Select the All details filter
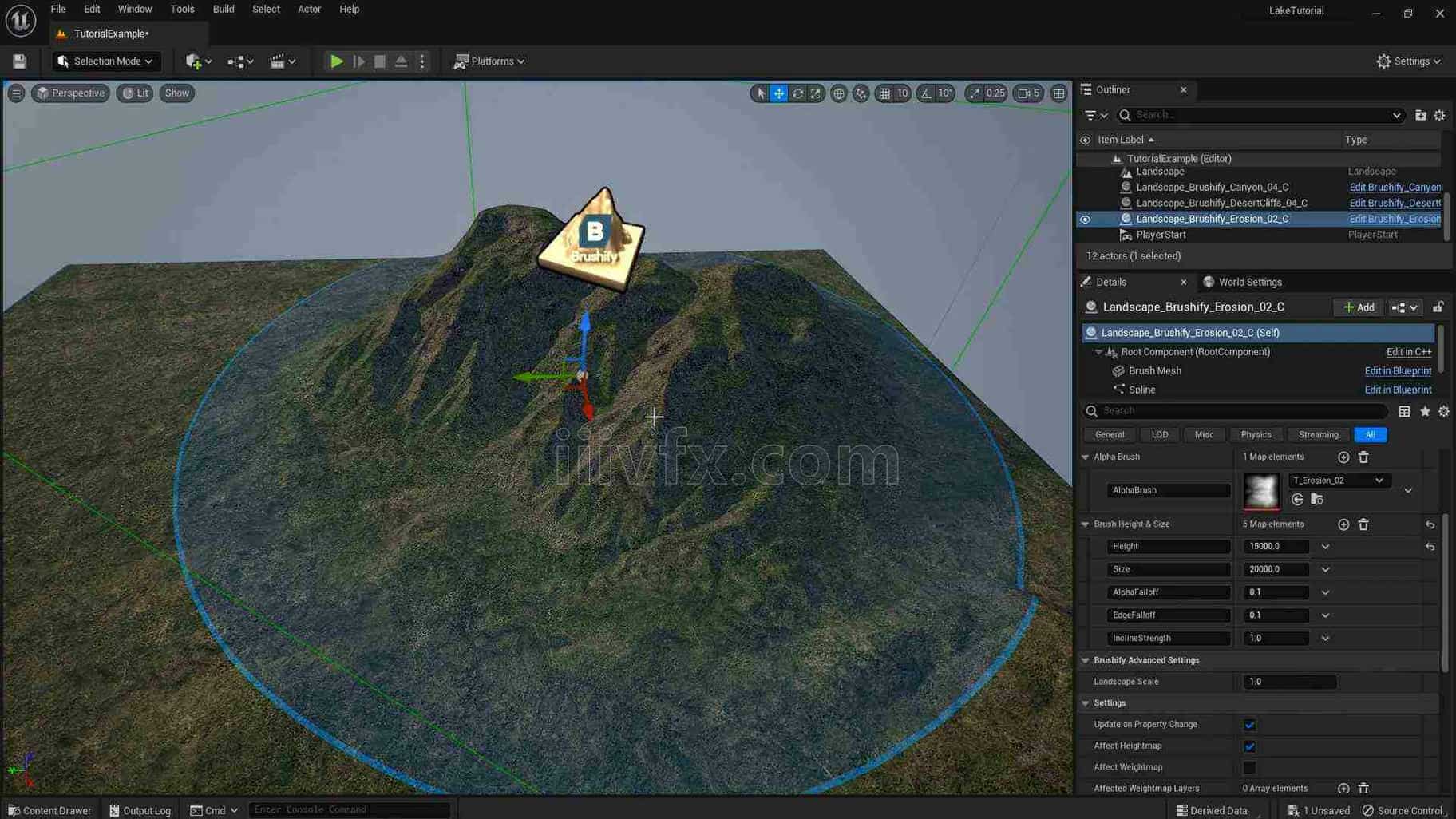Image resolution: width=1456 pixels, height=819 pixels. [1370, 435]
